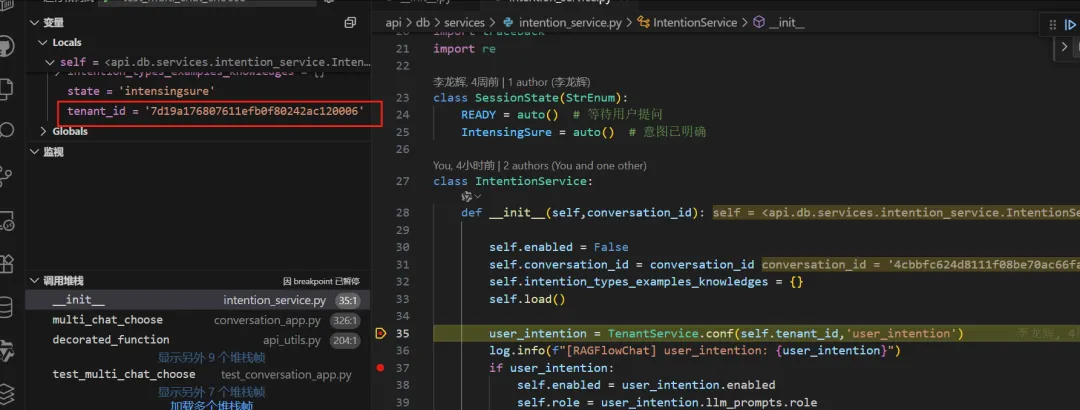Click 'IntensingSure = auto()' on line 25
Viewport: 1080px width, 410px height.
[x=537, y=132]
